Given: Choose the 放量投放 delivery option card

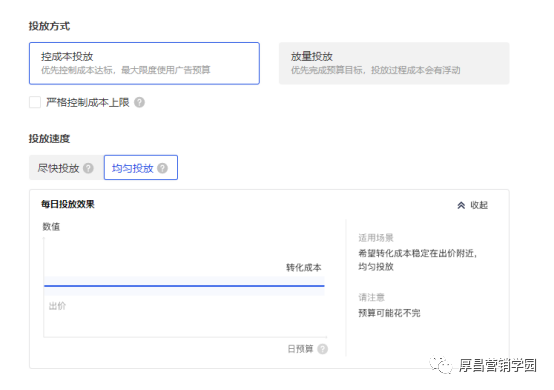Looking at the screenshot, I should click(x=394, y=63).
